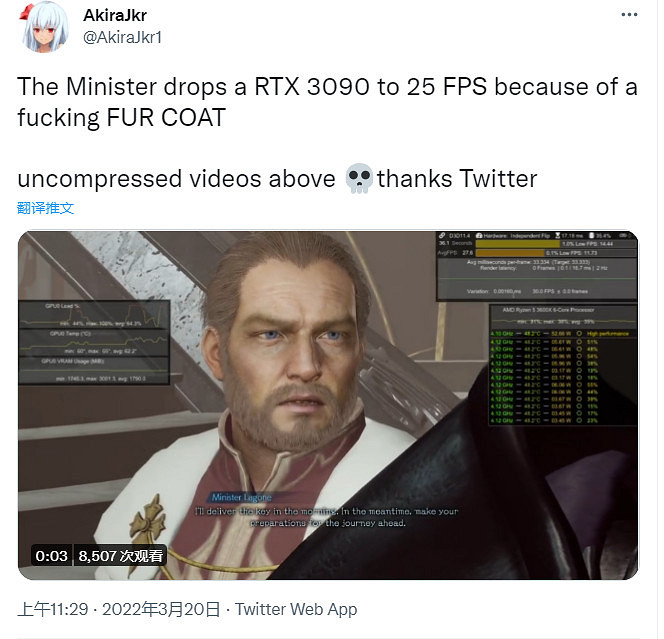664x639 pixels.
Task: Click the 0.1% Low FPS orange bar
Action: [510, 253]
